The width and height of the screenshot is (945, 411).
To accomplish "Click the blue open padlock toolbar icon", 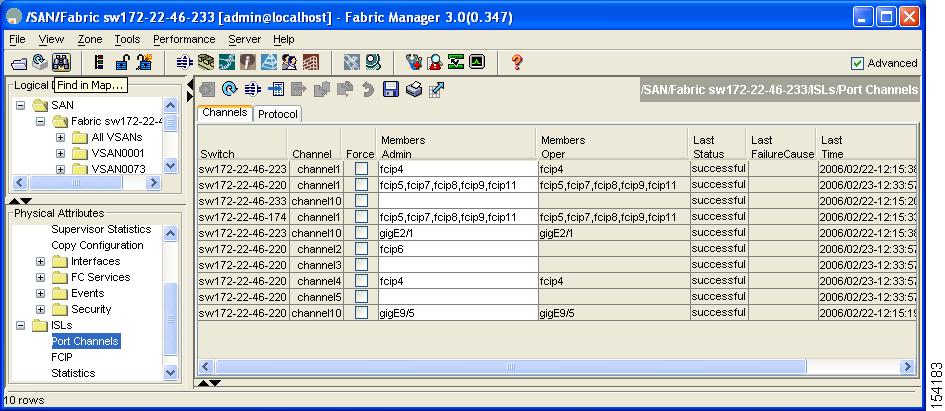I will pos(122,62).
